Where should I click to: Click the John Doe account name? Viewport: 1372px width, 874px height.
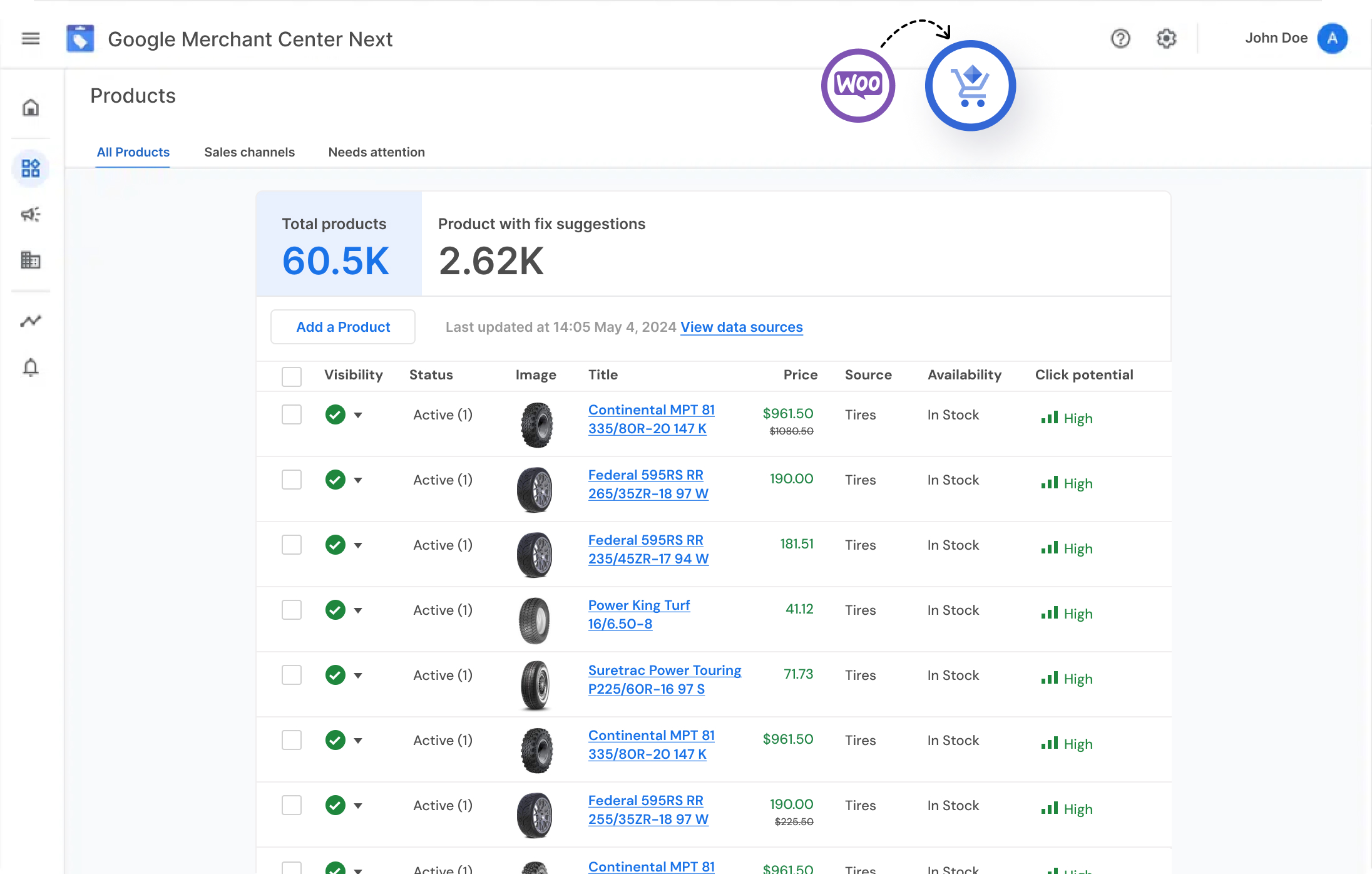point(1276,38)
